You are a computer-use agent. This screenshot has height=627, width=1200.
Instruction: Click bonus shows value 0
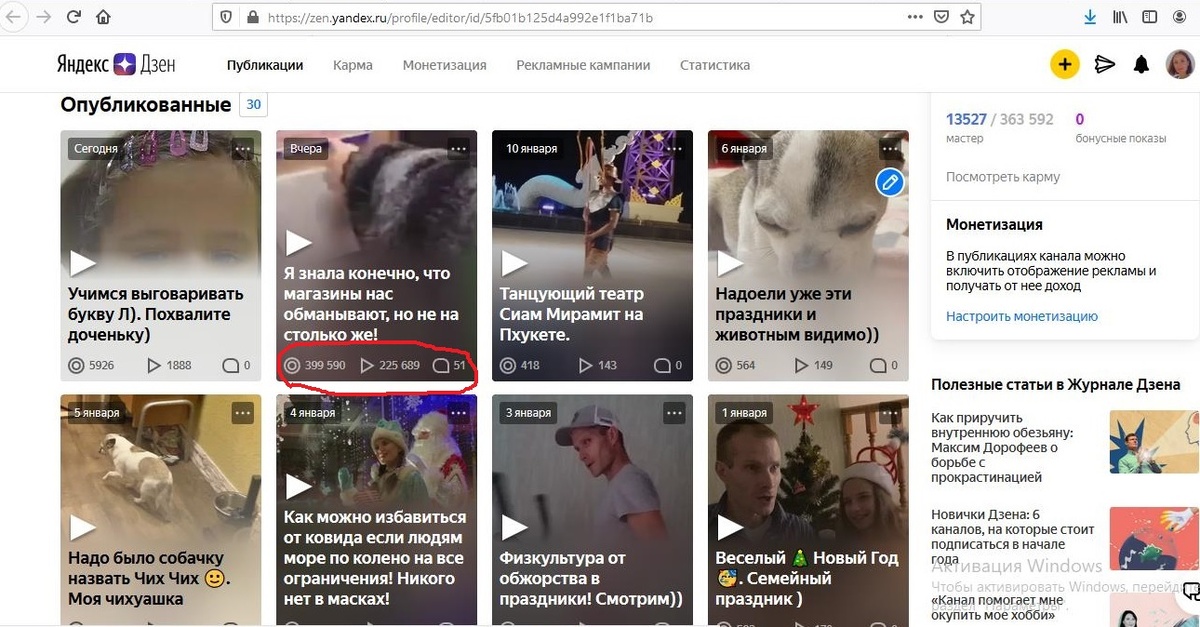[x=1080, y=119]
